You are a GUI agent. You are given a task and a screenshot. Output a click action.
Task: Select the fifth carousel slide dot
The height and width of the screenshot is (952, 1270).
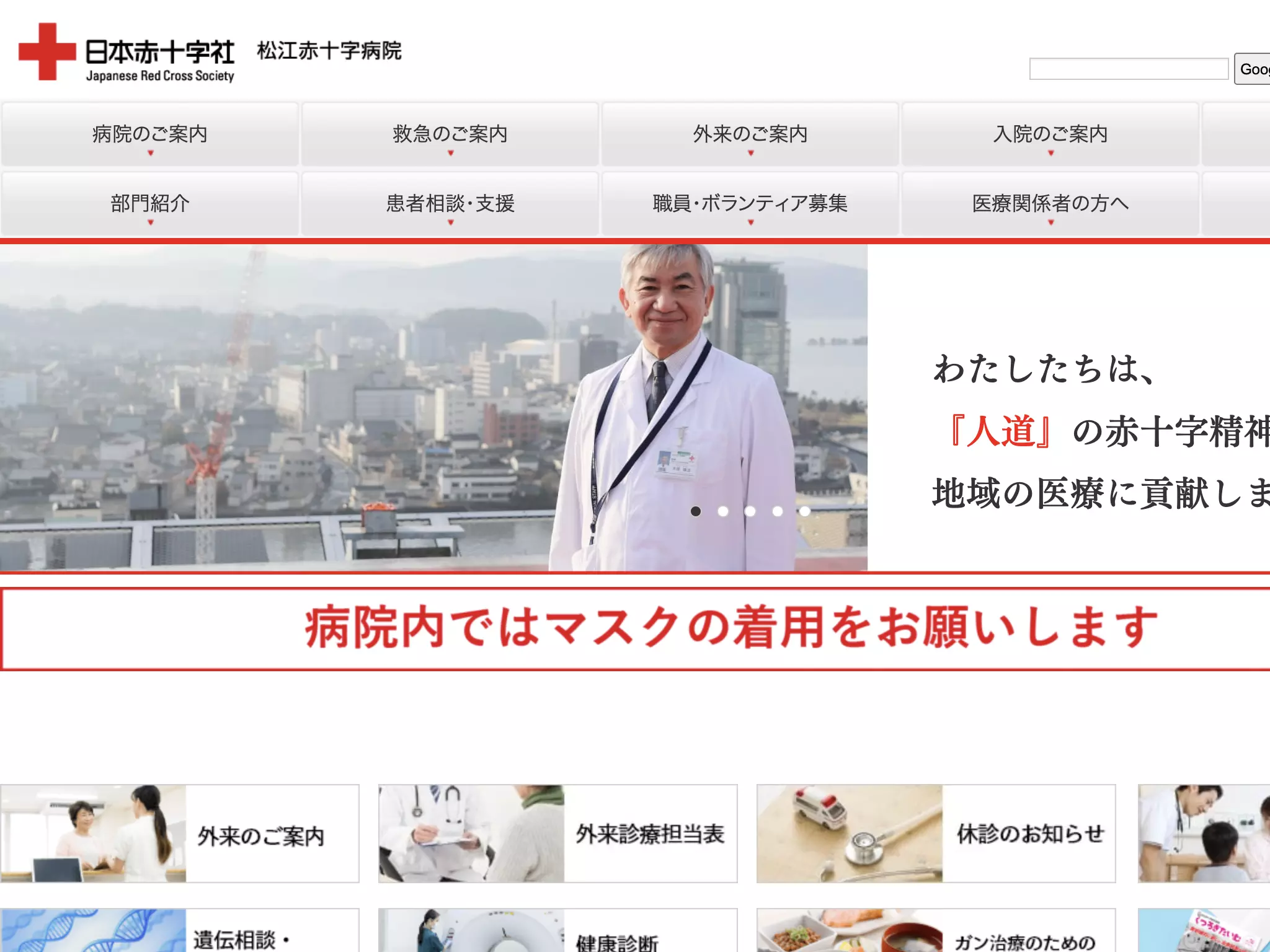coord(805,511)
